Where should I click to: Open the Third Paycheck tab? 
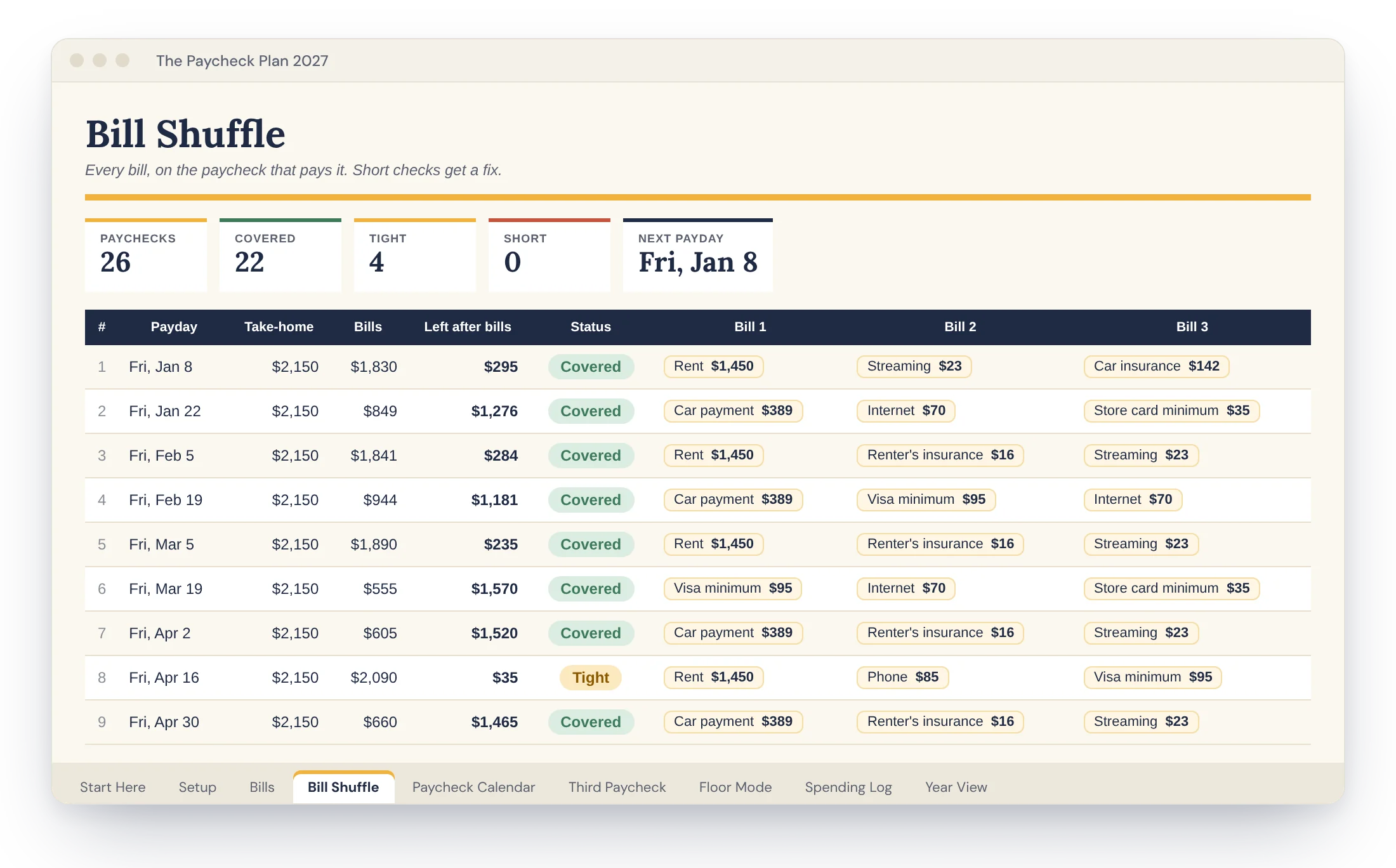pos(617,787)
